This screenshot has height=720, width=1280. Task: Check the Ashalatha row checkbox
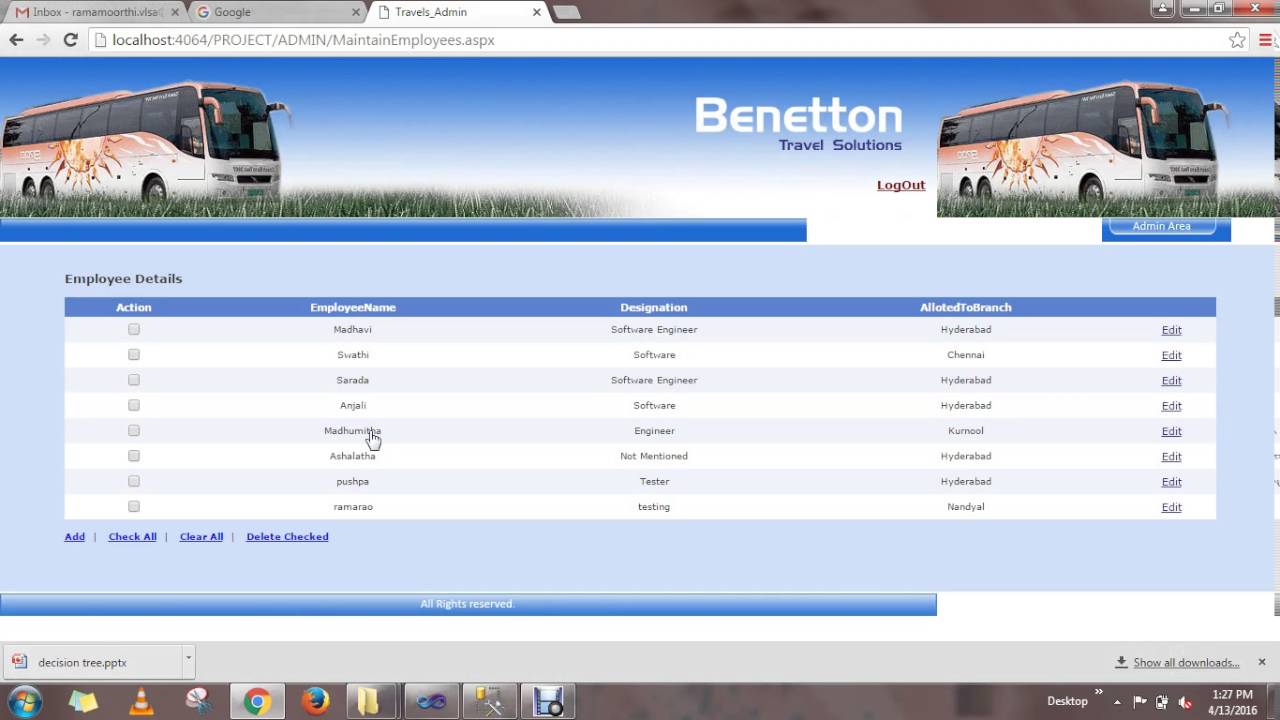[134, 456]
